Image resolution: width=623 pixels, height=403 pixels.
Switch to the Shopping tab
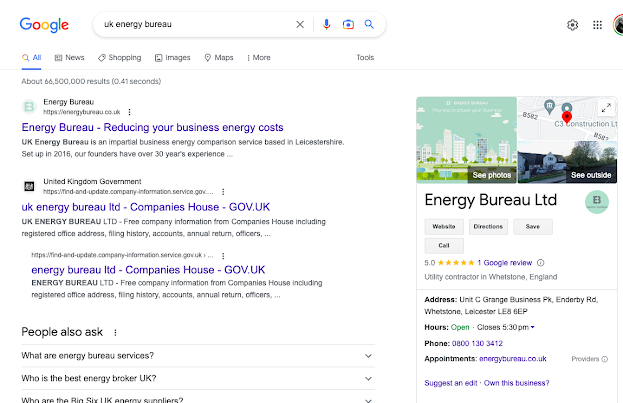tap(120, 58)
